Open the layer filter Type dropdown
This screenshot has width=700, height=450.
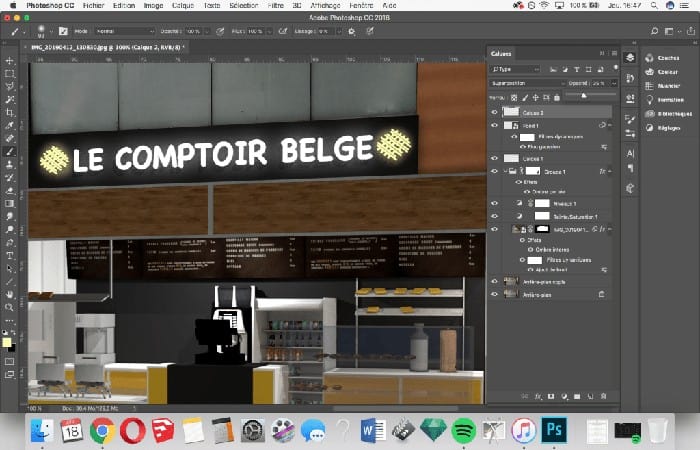click(515, 69)
